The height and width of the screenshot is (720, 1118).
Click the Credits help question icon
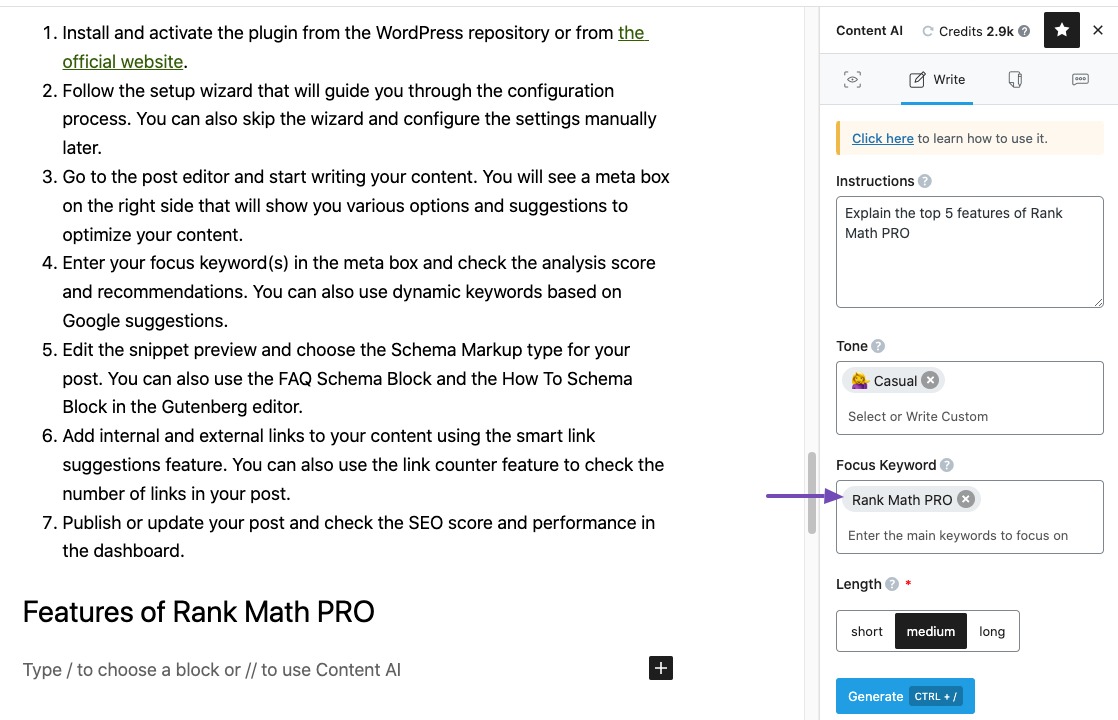(x=1024, y=31)
